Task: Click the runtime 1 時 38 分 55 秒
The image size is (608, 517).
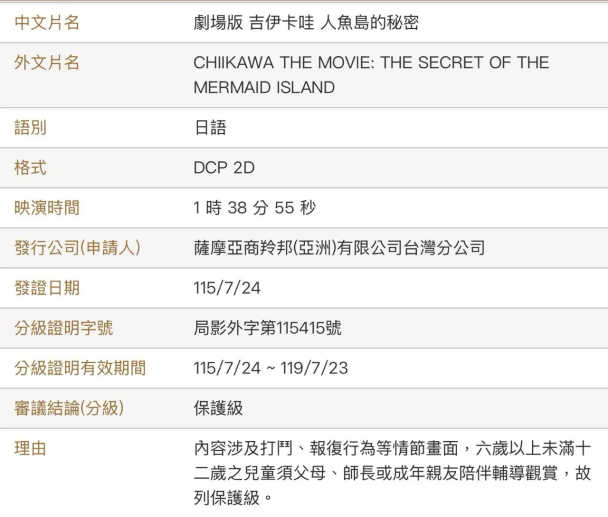Action: [254, 207]
